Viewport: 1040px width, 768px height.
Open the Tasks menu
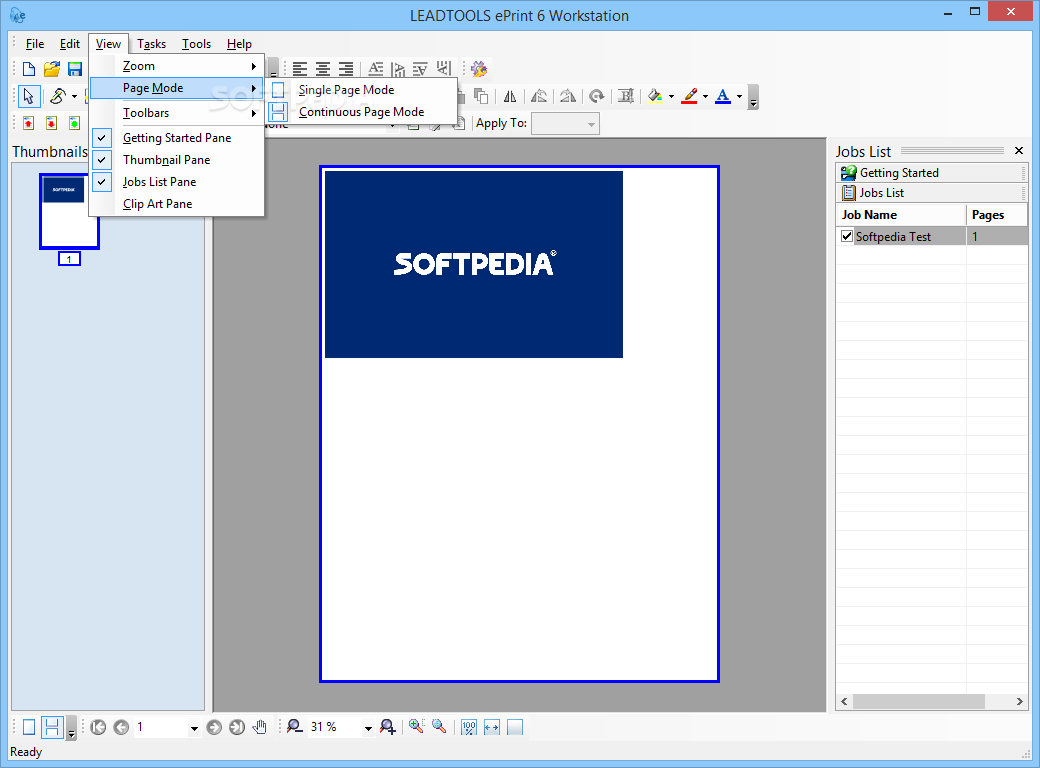click(x=151, y=44)
